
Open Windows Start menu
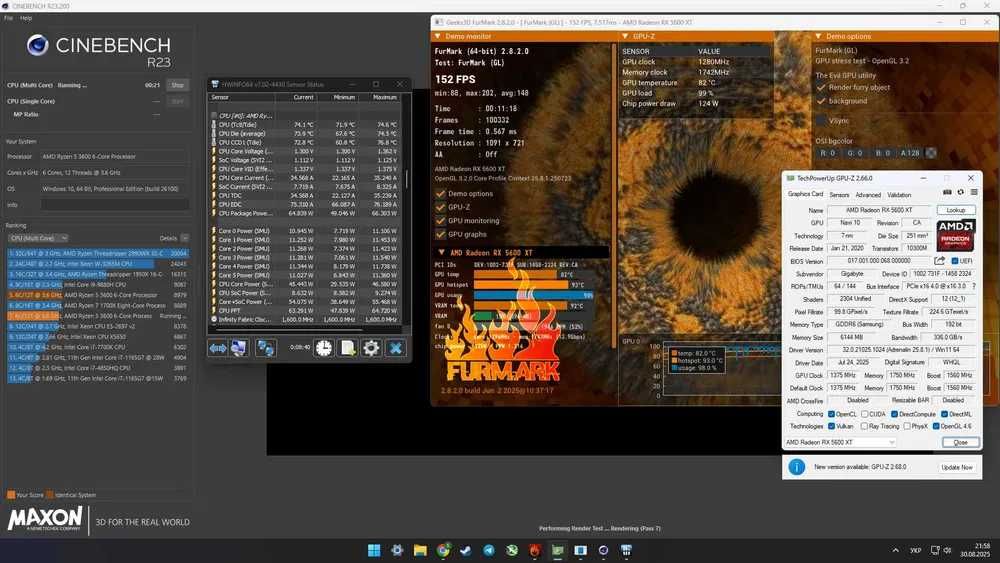coord(374,550)
